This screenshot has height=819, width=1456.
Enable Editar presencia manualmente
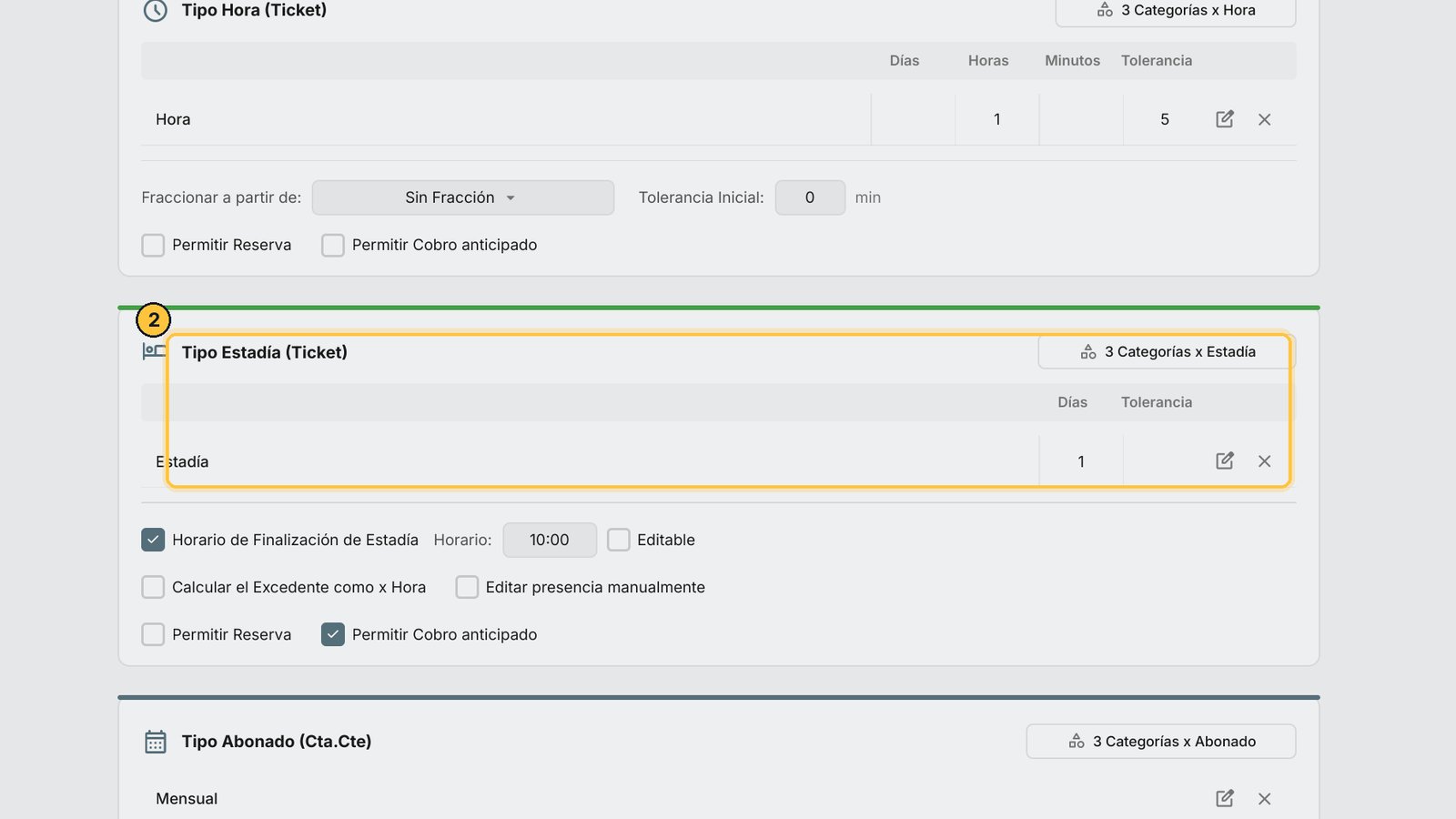[x=467, y=587]
